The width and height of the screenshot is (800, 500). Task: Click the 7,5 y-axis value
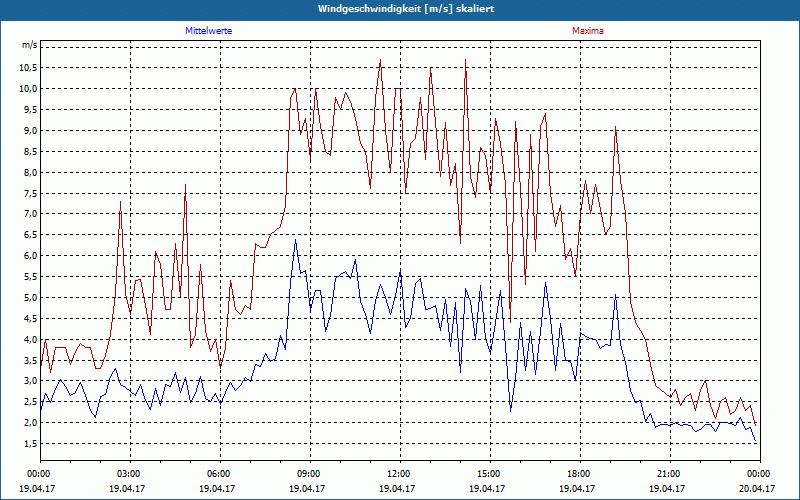click(30, 193)
